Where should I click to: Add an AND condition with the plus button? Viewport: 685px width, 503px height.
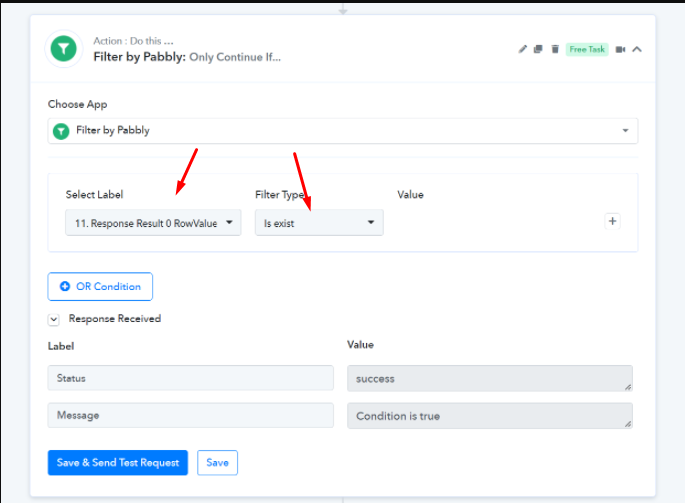pos(612,221)
